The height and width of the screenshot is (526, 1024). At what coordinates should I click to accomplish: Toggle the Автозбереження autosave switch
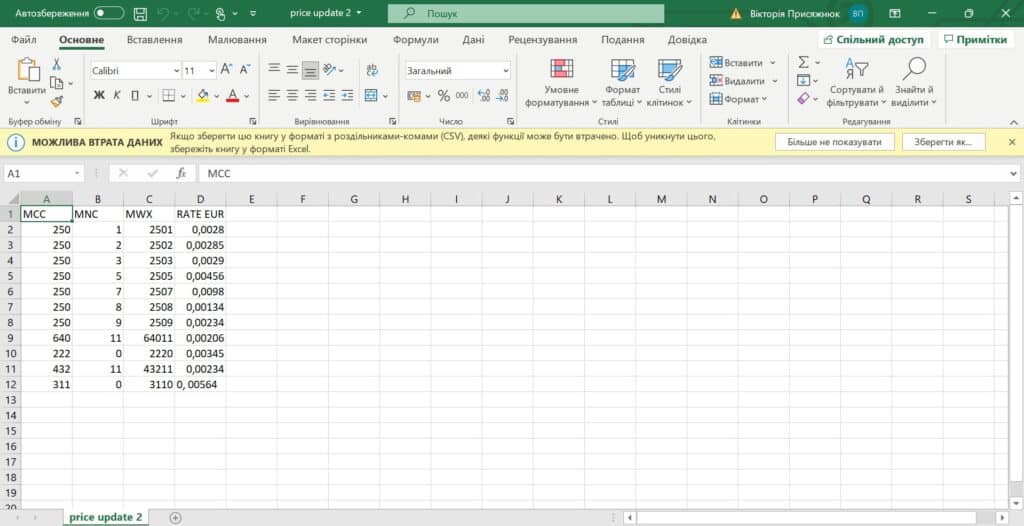click(x=109, y=14)
